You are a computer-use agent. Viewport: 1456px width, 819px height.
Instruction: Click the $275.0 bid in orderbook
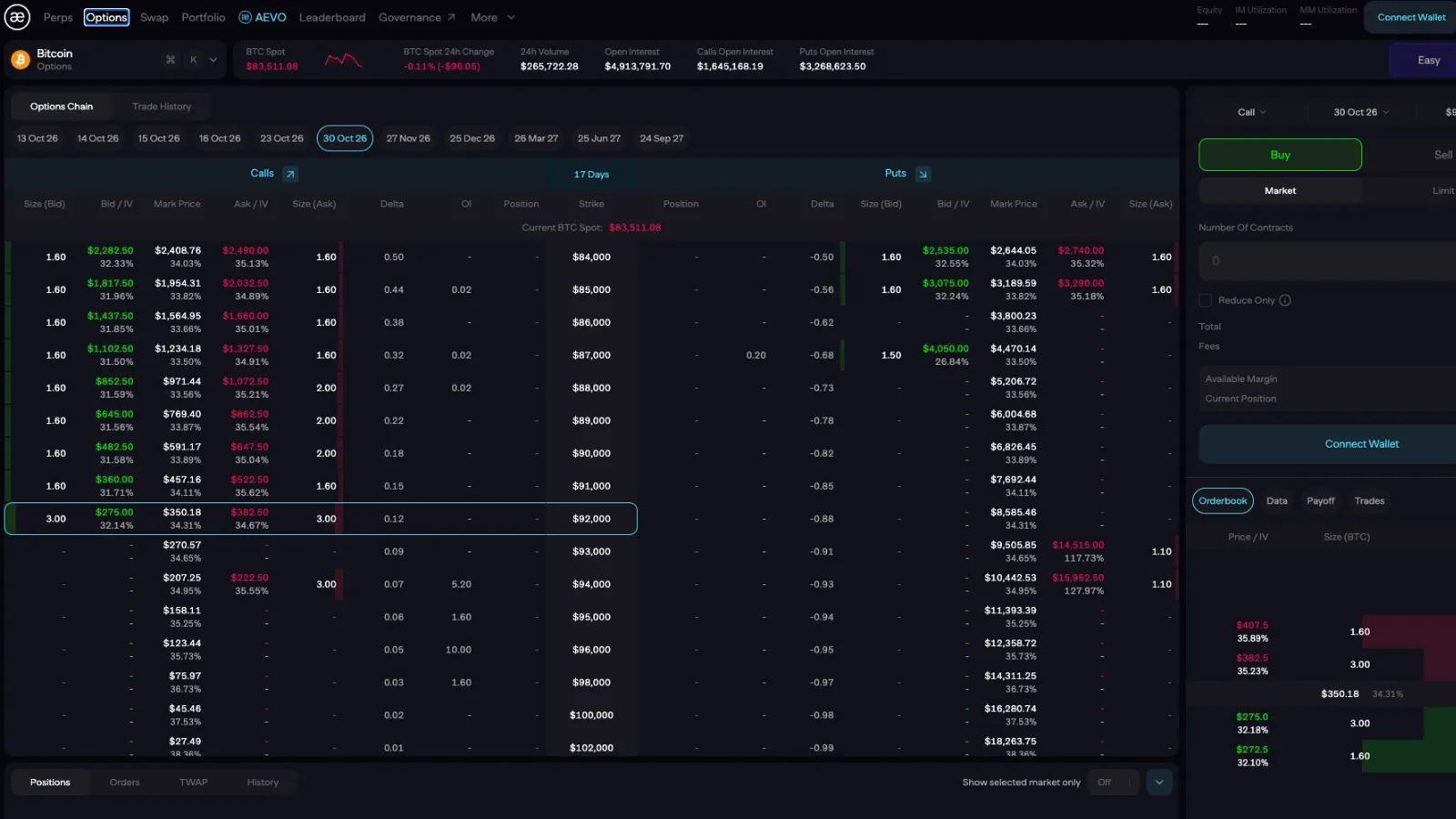(x=1252, y=717)
